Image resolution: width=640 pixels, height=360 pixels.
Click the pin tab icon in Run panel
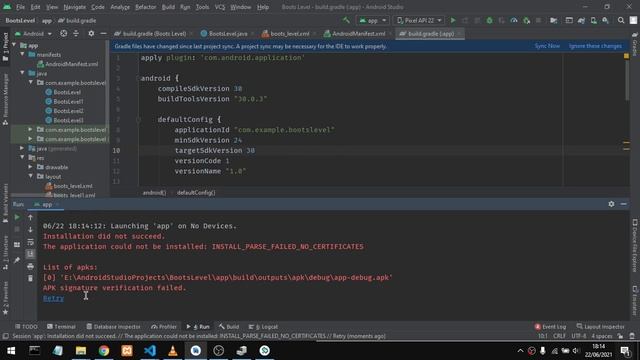pyautogui.click(x=17, y=260)
